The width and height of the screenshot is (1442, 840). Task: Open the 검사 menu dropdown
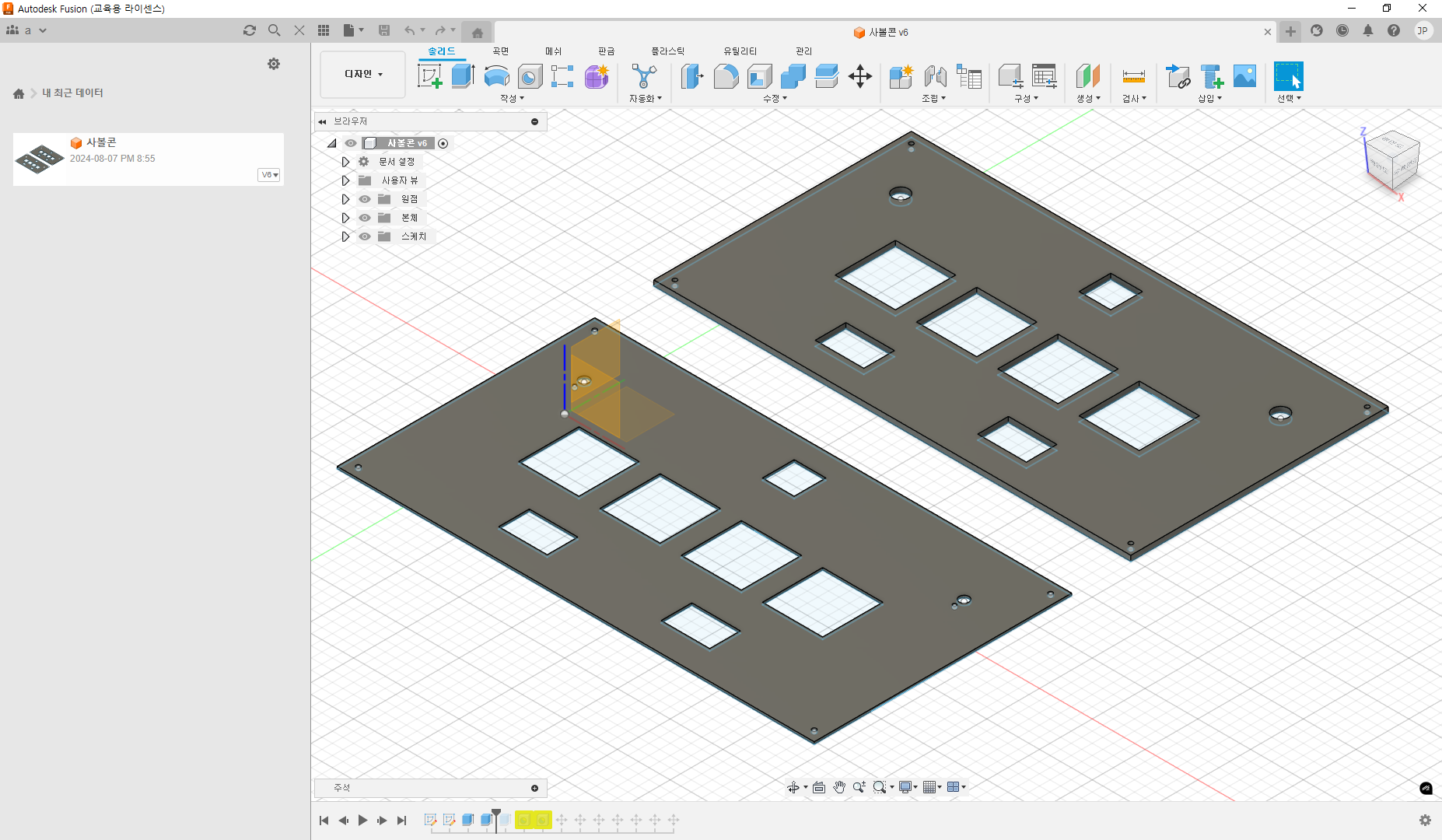click(1134, 98)
